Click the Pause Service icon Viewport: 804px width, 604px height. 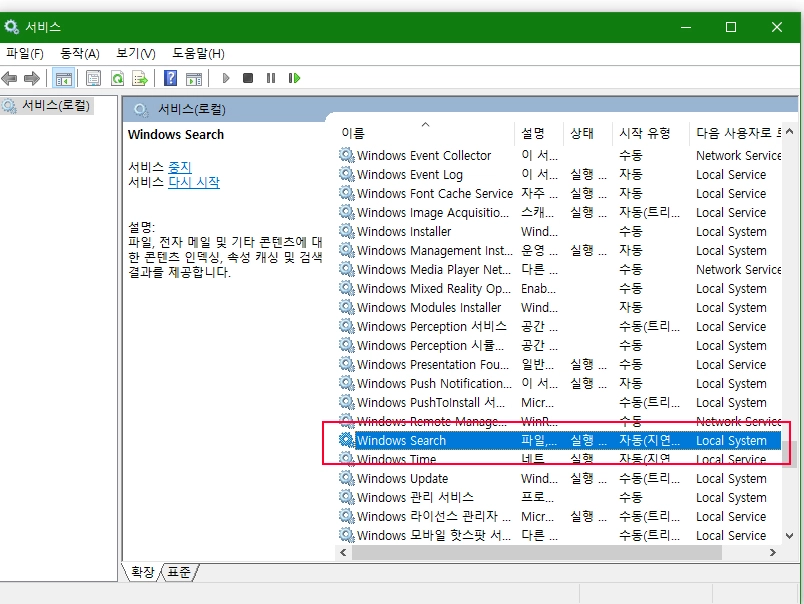(x=271, y=78)
